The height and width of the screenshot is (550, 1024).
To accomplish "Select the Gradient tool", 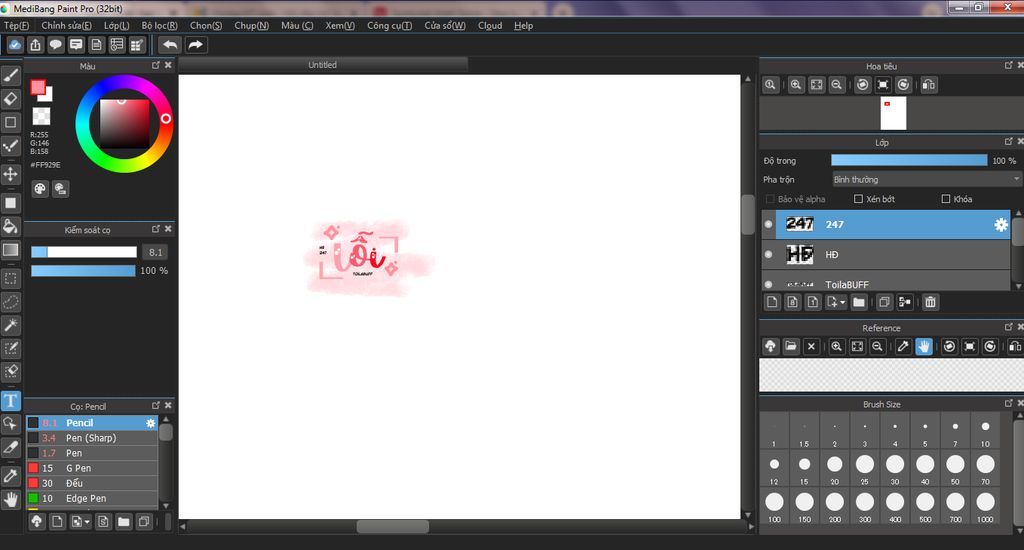I will click(10, 250).
